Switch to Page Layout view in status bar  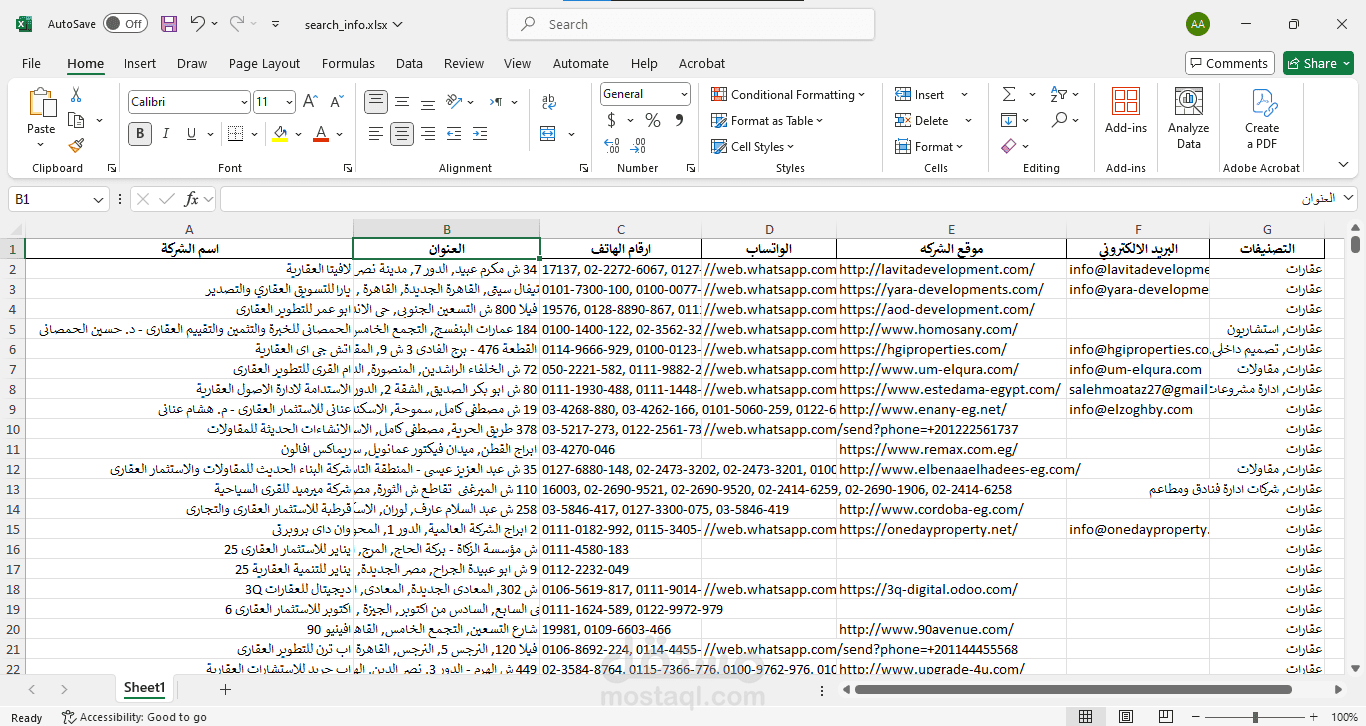(x=1124, y=717)
